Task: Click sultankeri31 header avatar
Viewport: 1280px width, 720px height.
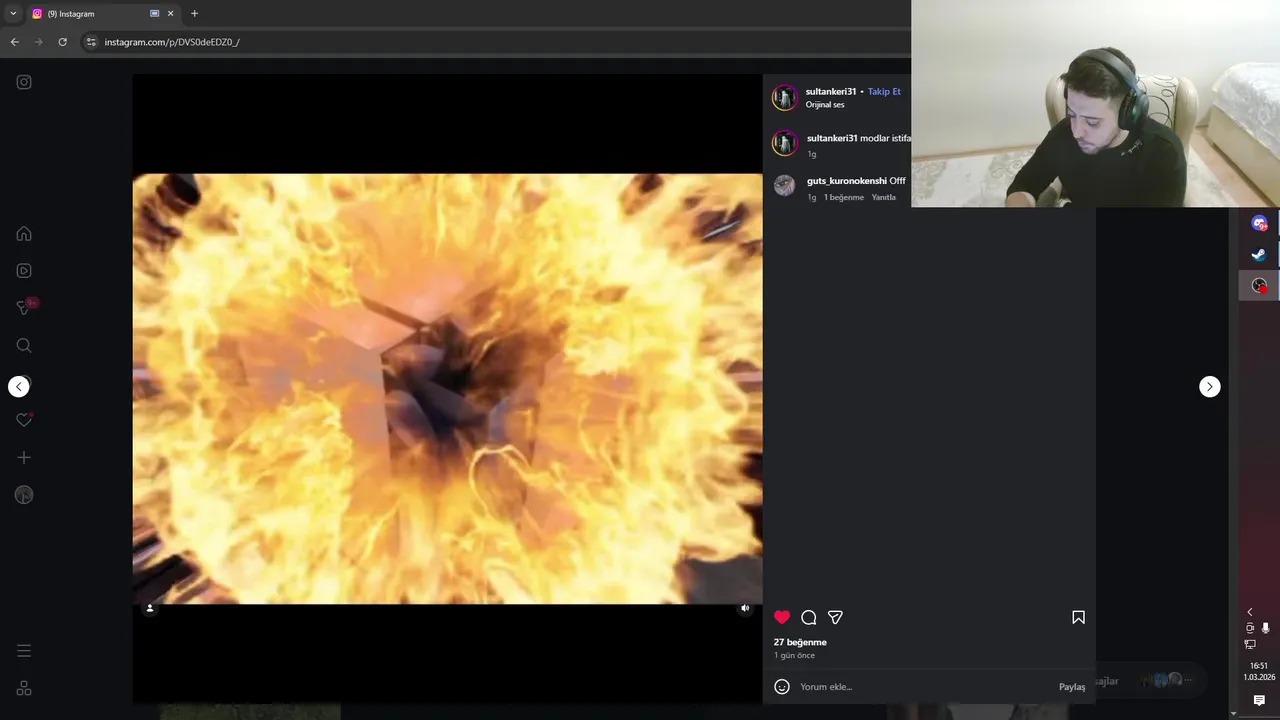Action: (x=785, y=97)
